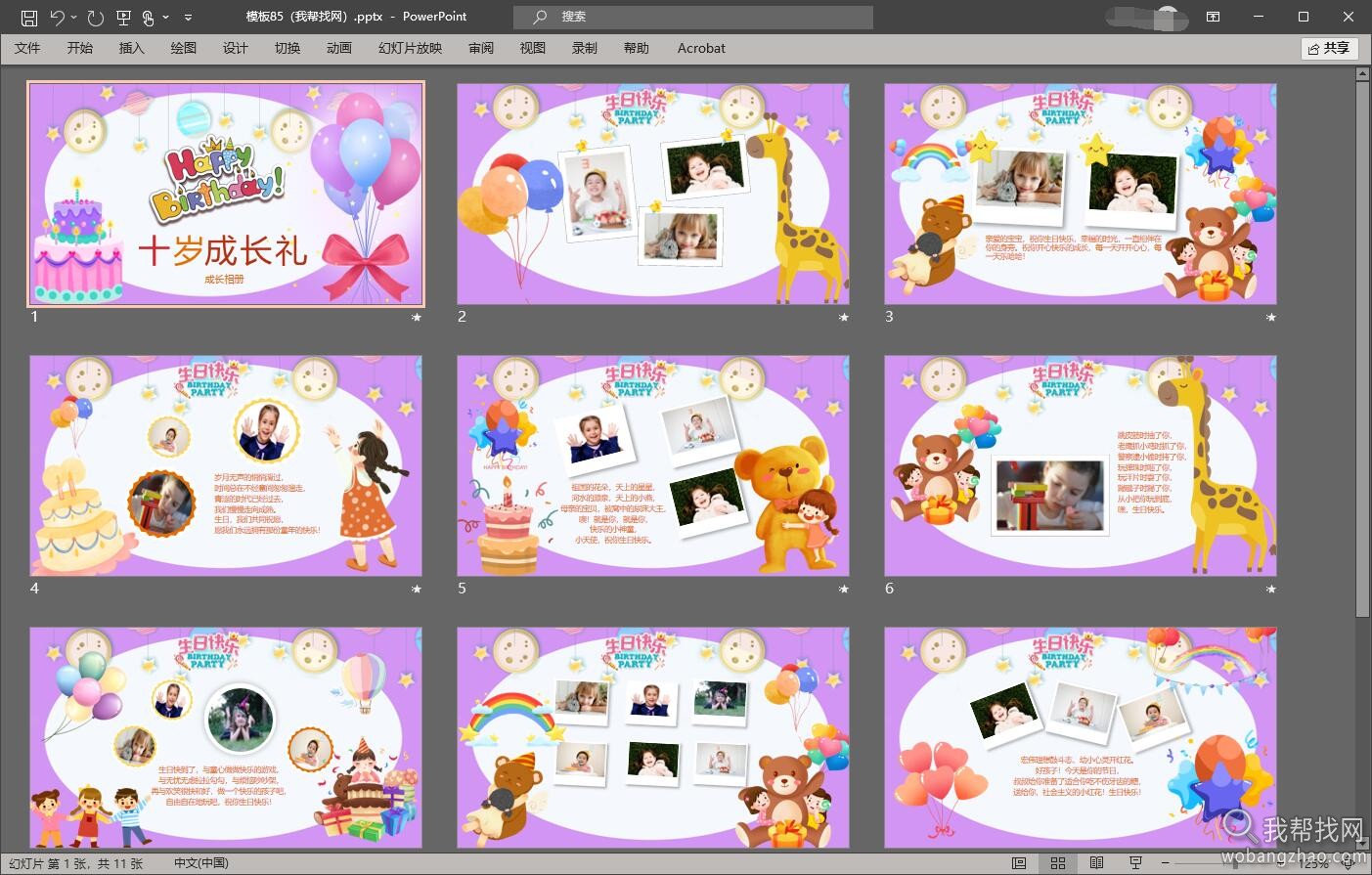Save the presentation with the floppy disk icon
This screenshot has width=1372, height=875.
coord(28,17)
